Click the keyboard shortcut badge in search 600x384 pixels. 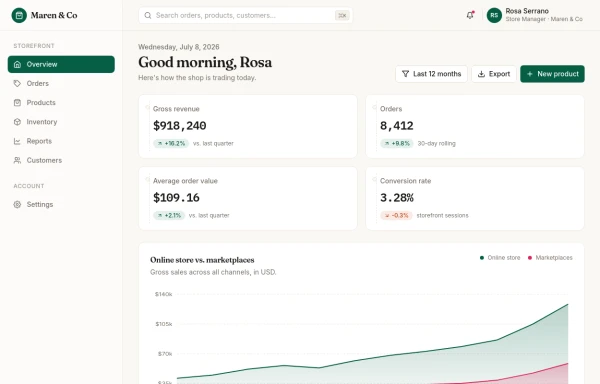pyautogui.click(x=342, y=15)
